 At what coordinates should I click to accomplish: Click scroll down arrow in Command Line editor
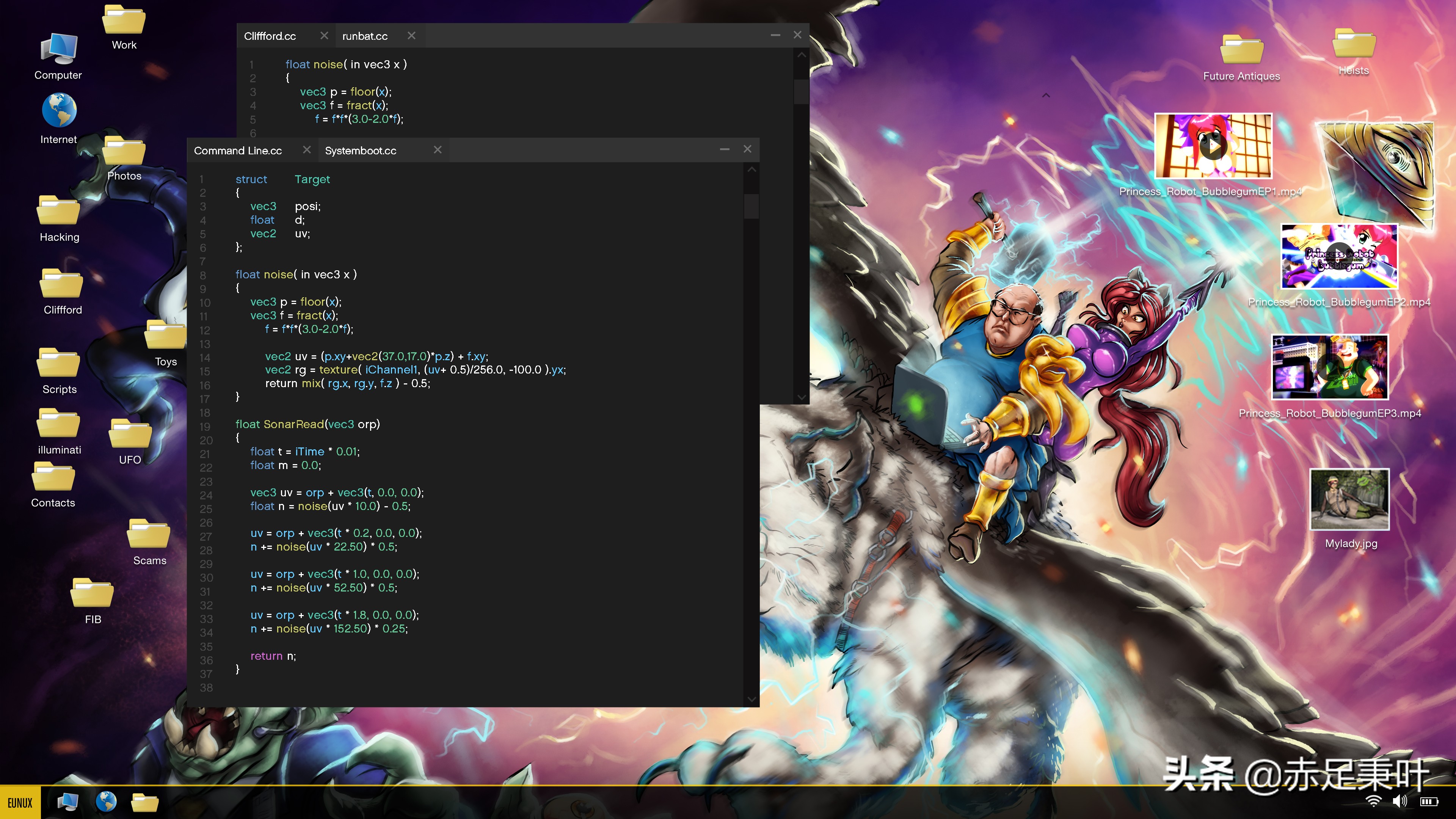pos(751,699)
